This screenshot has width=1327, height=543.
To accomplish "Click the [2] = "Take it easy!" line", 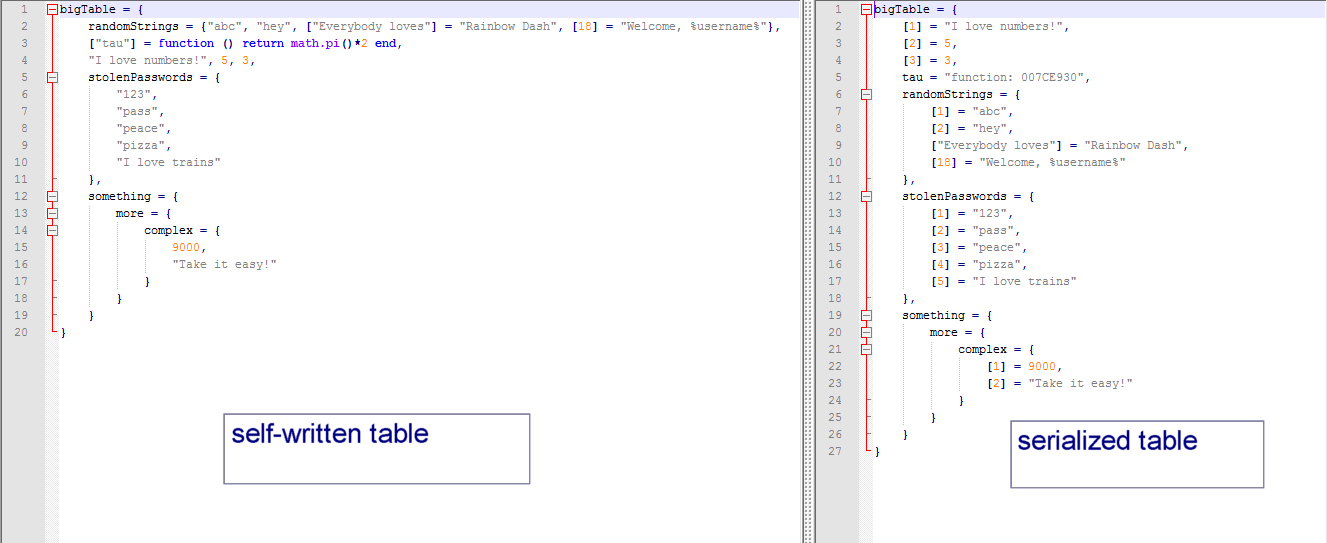I will (1059, 383).
